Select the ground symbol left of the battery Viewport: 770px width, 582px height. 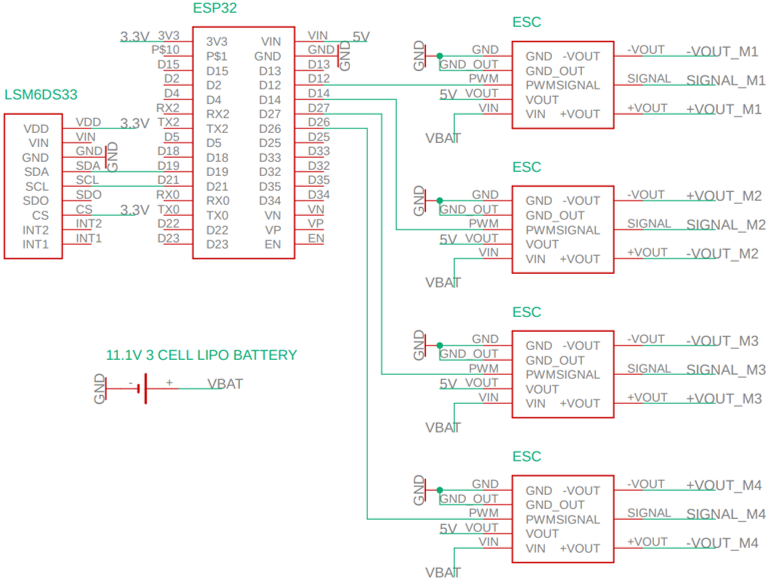pyautogui.click(x=100, y=387)
